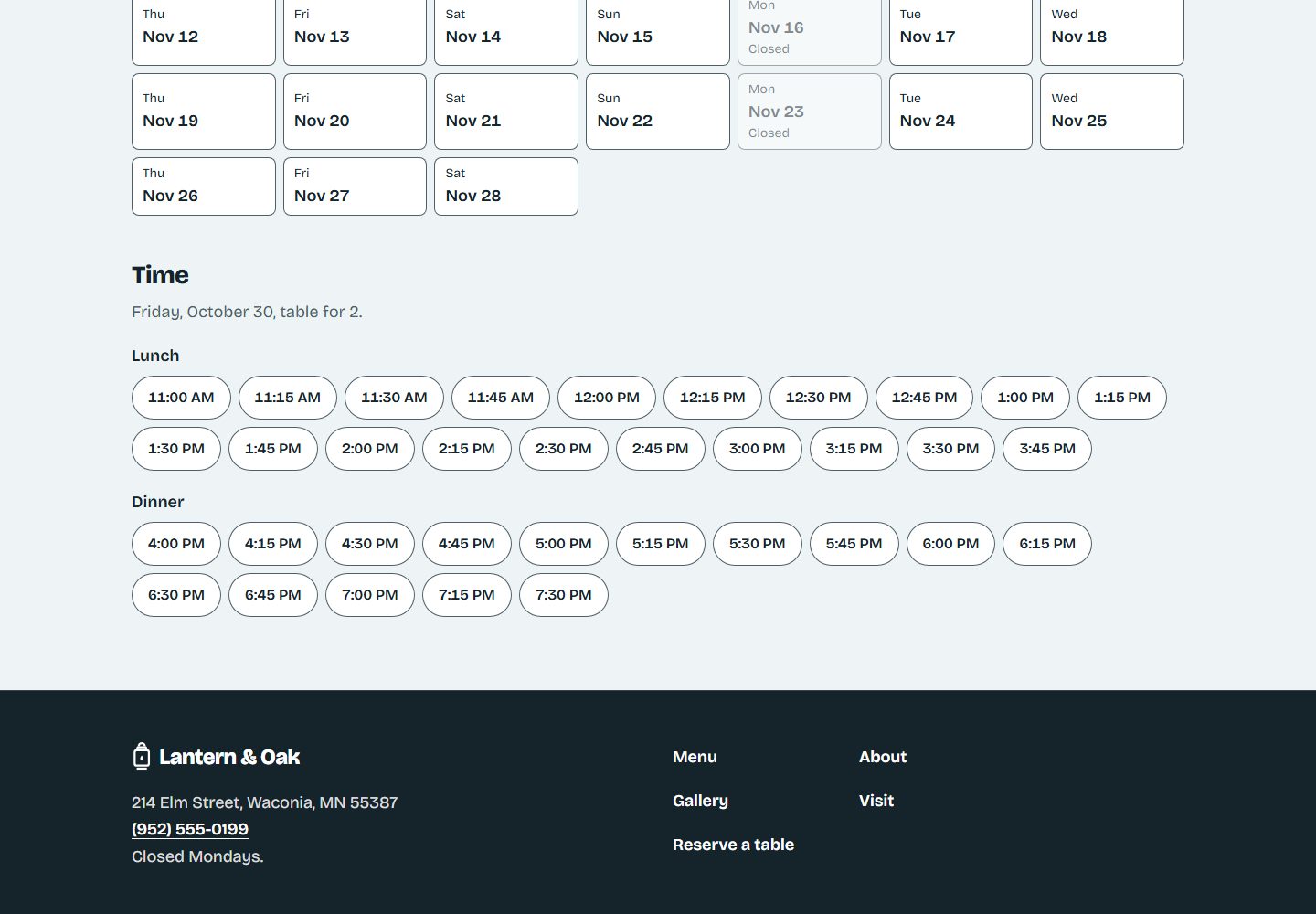The height and width of the screenshot is (914, 1316).
Task: Choose Fri Nov 13 as the date
Action: pos(355,32)
